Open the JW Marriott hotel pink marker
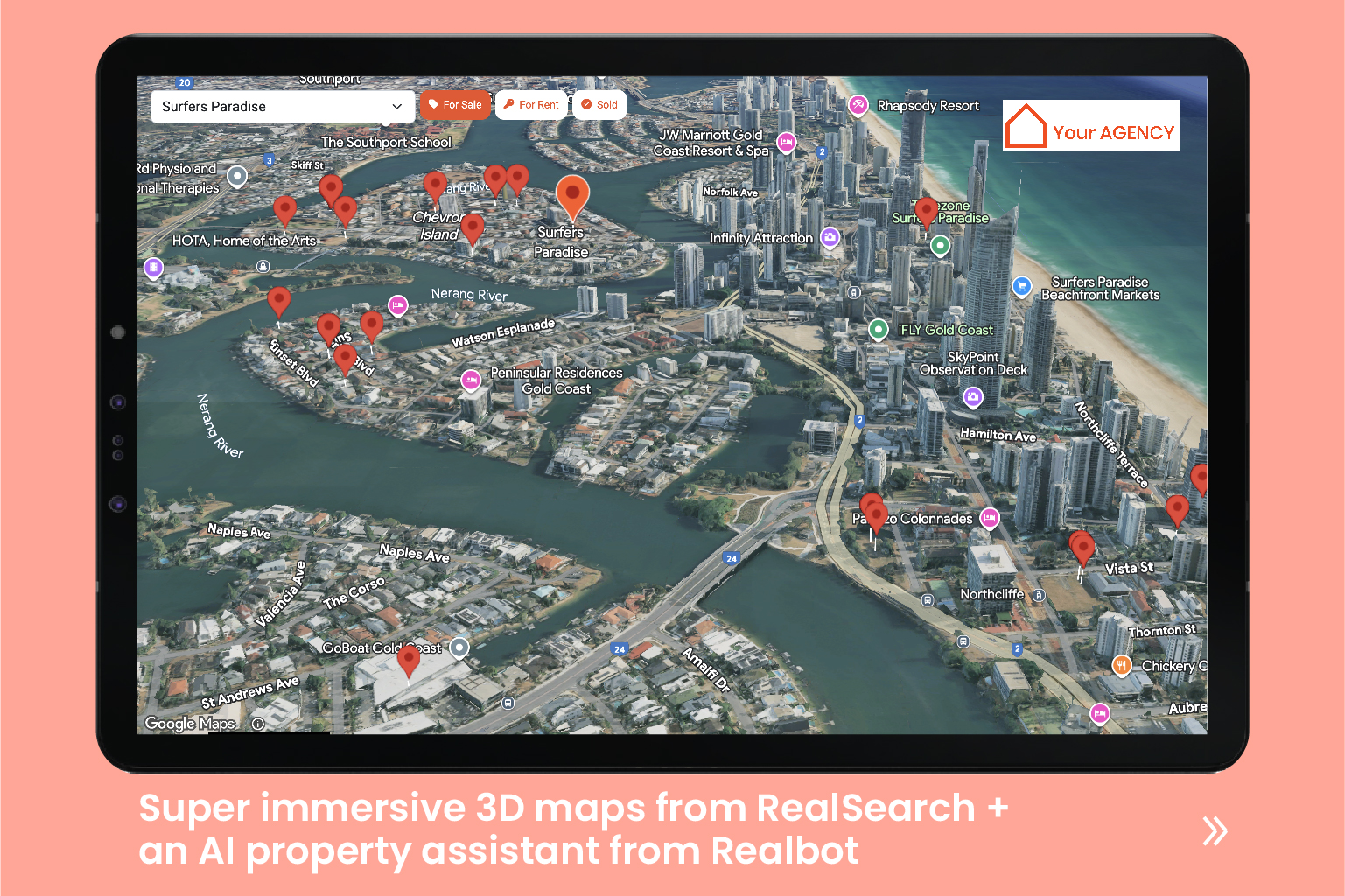The image size is (1345, 896). [786, 143]
